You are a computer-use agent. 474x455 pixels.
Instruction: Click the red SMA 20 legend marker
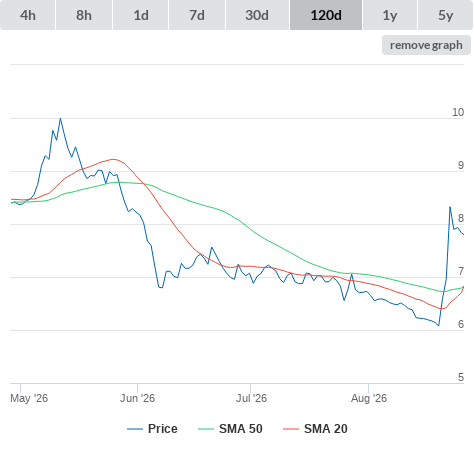pyautogui.click(x=291, y=429)
